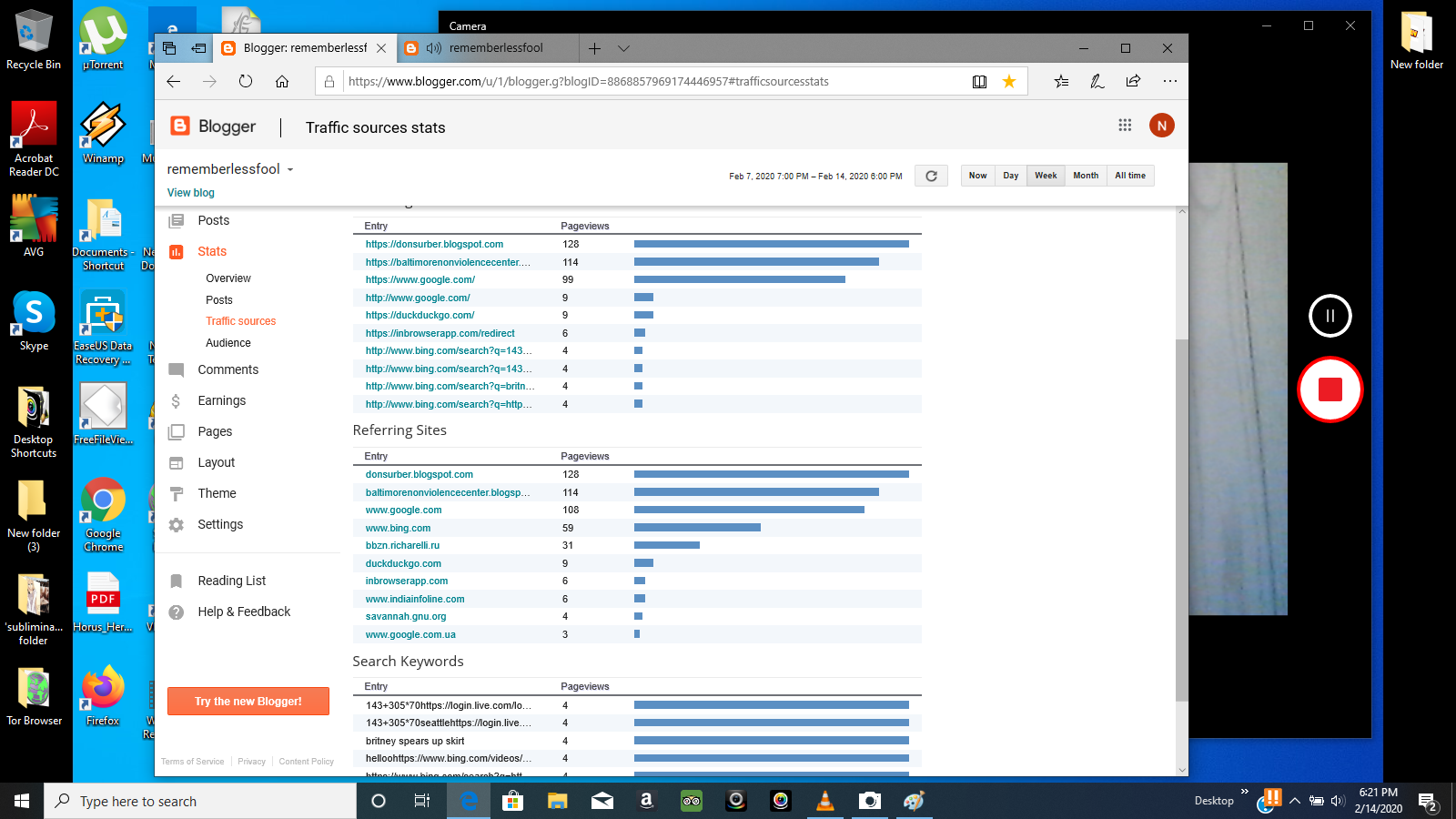
Task: Select the All time range
Action: click(1130, 176)
